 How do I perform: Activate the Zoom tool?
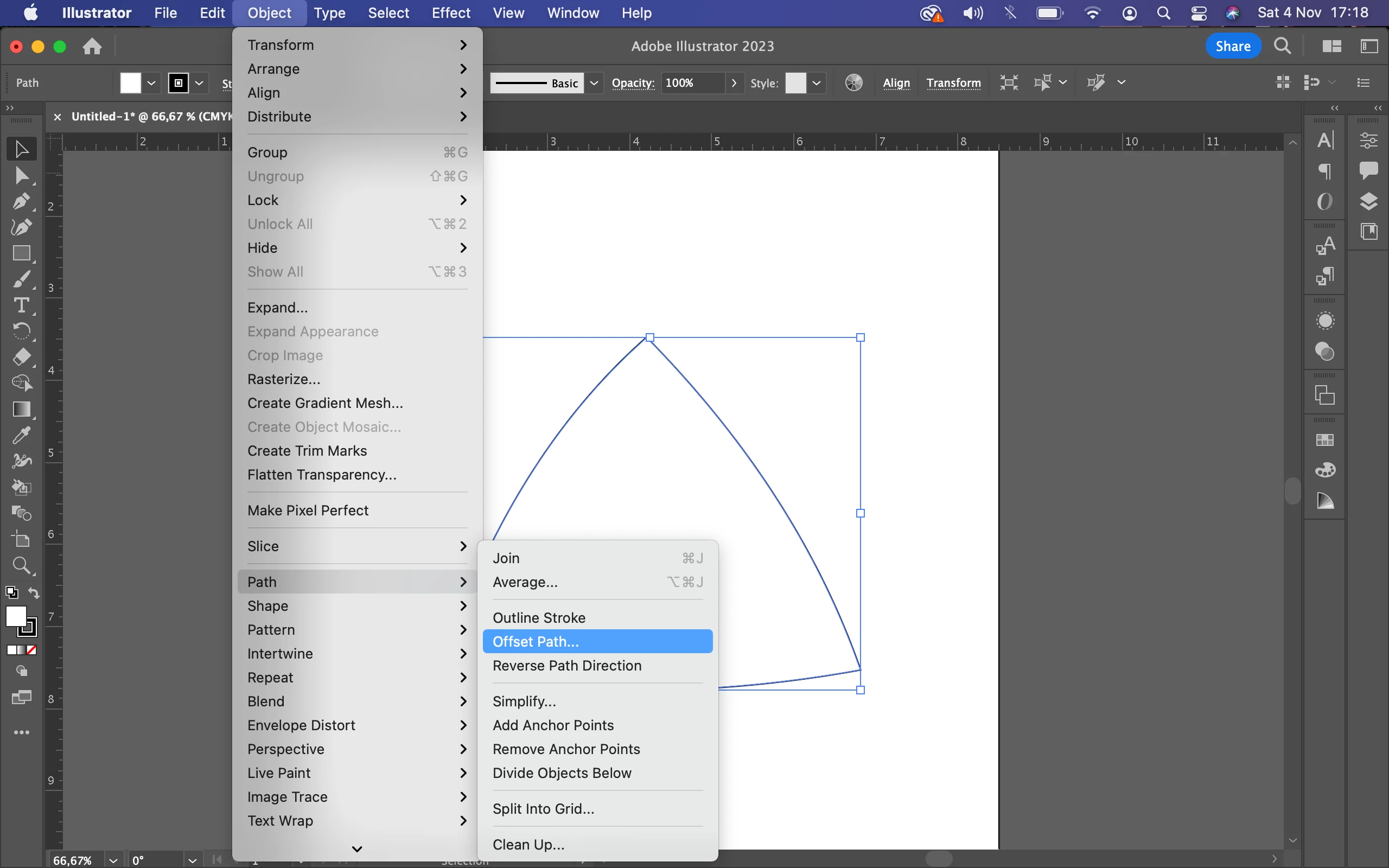[x=21, y=565]
